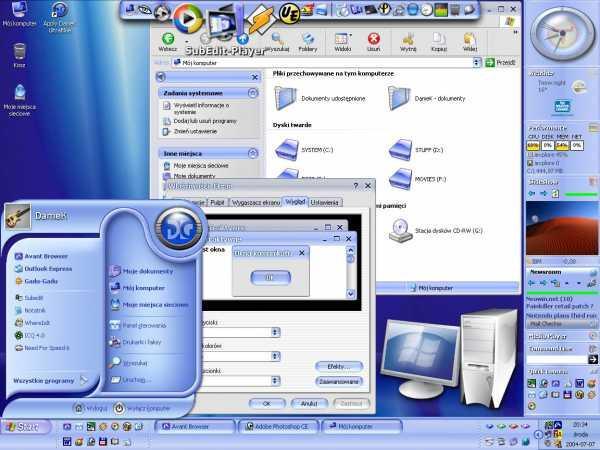The height and width of the screenshot is (450, 600).
Task: Open Moje dokumenty from Start menu
Action: [x=142, y=271]
